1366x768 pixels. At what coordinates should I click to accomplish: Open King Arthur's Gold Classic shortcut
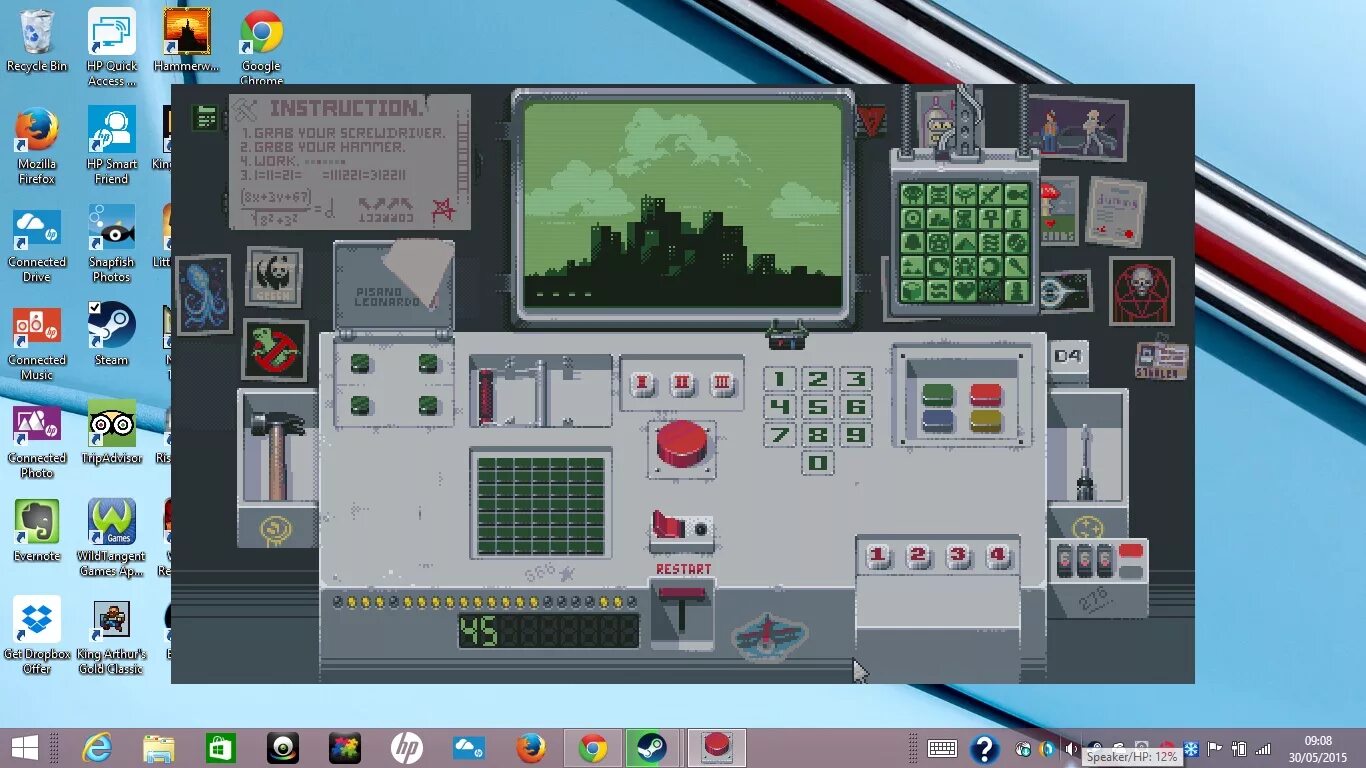(x=111, y=636)
